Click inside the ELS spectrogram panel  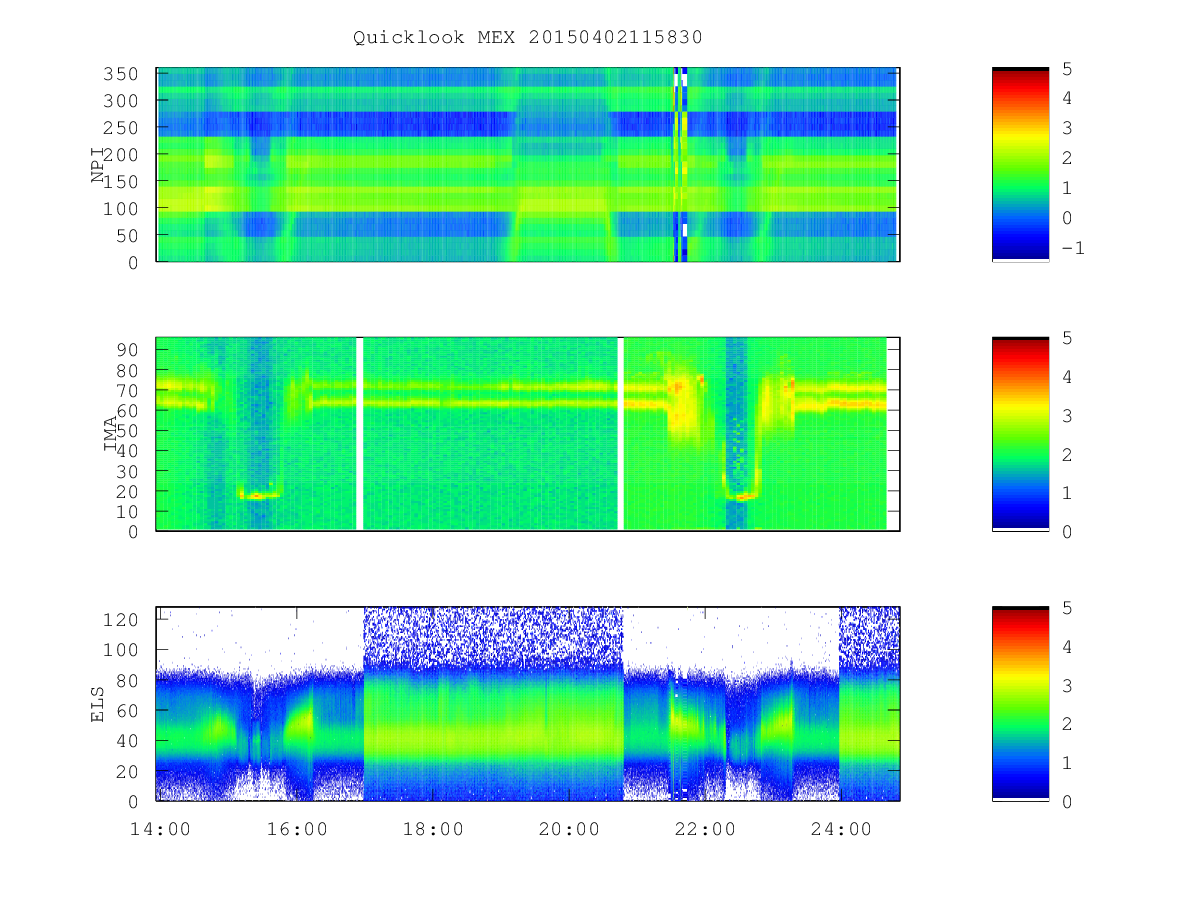click(x=528, y=703)
